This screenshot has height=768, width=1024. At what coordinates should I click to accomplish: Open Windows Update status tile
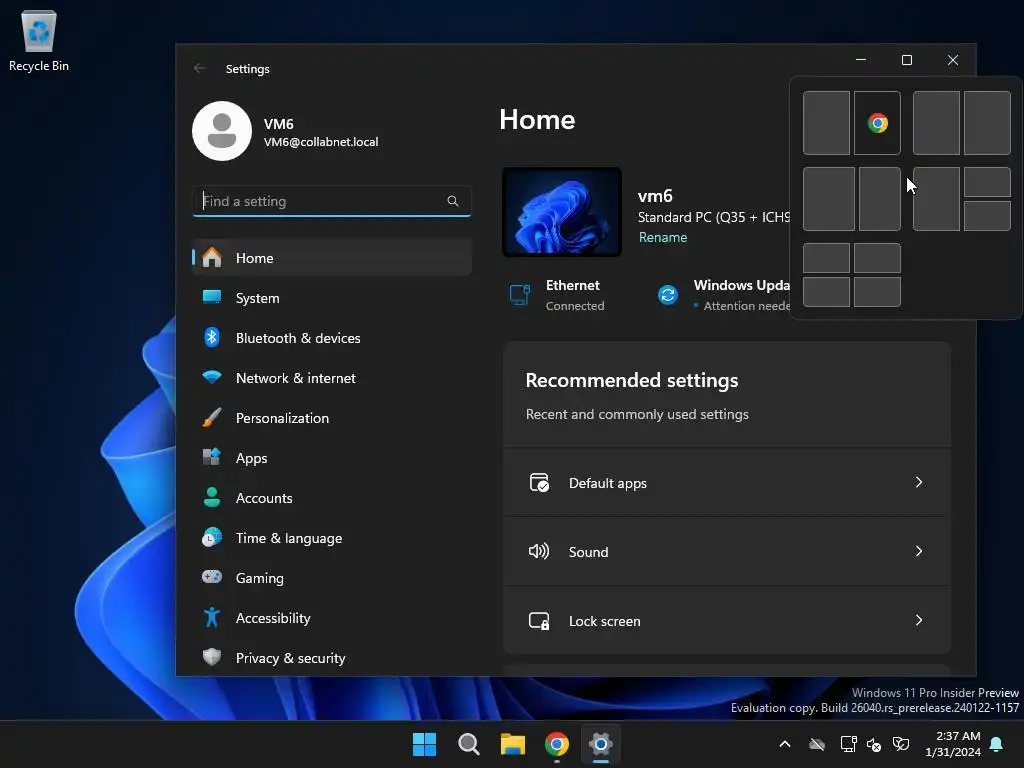tap(722, 295)
